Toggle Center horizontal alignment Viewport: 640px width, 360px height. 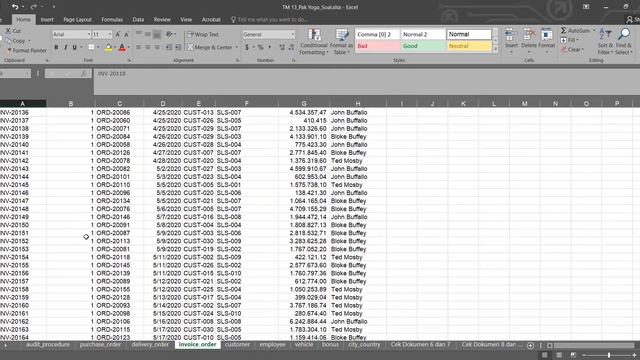148,47
